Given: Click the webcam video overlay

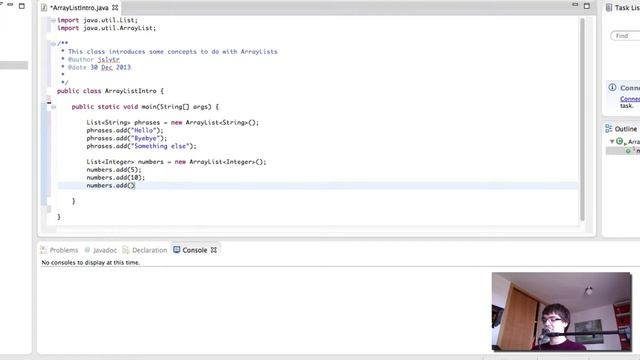Looking at the screenshot, I should [x=562, y=311].
